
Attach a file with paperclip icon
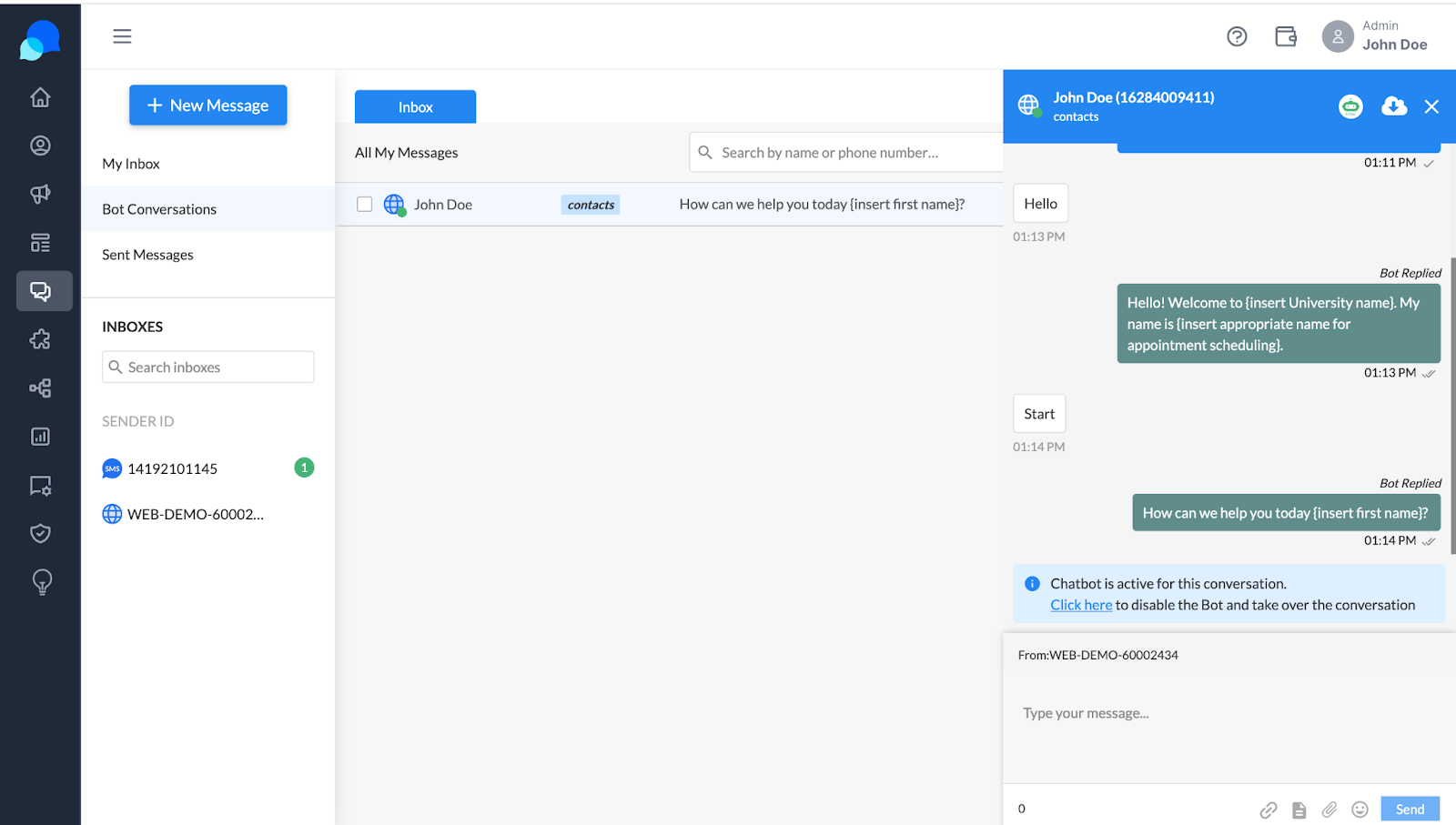point(1330,810)
